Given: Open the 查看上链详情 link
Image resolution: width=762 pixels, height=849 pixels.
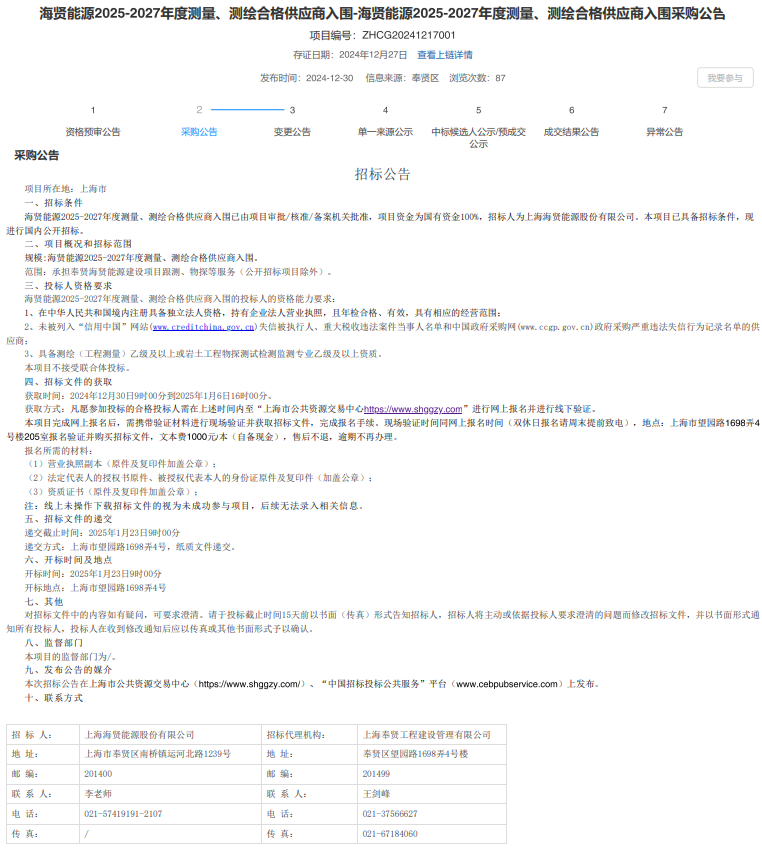Looking at the screenshot, I should 445,55.
